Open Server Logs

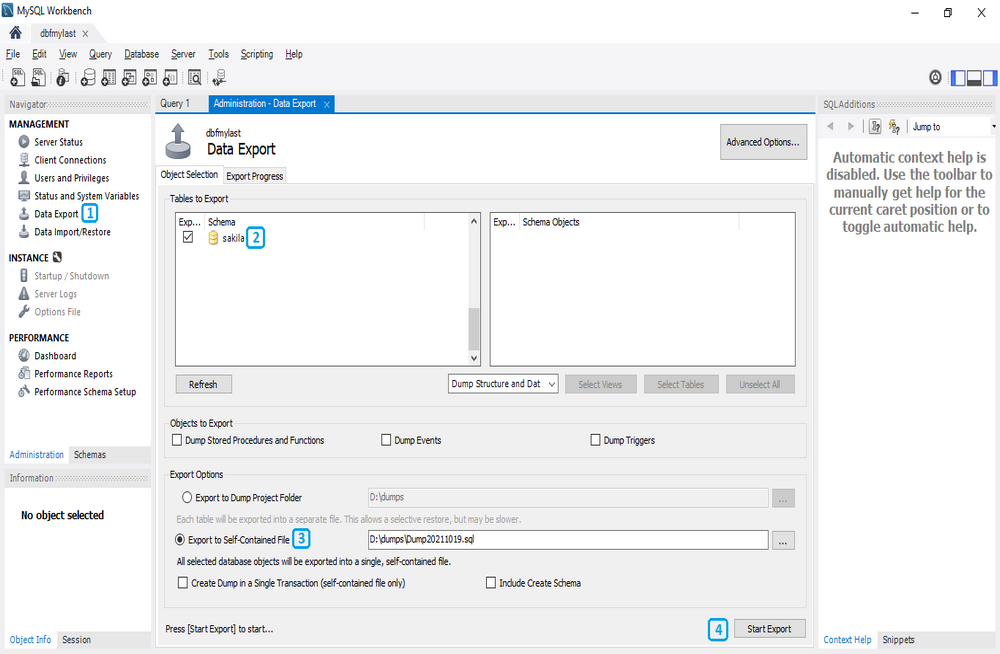point(55,294)
